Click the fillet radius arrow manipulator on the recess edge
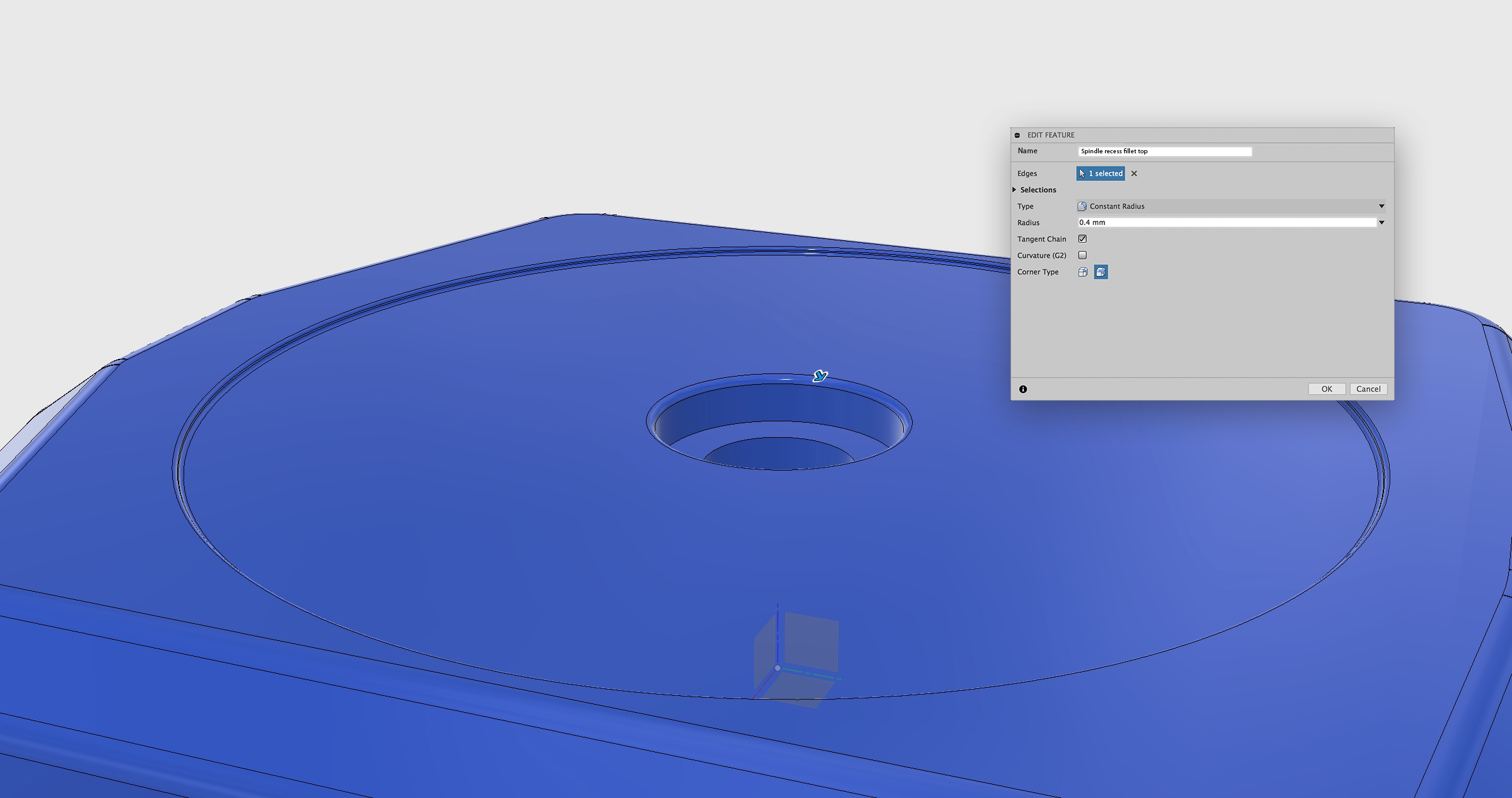 (x=820, y=376)
